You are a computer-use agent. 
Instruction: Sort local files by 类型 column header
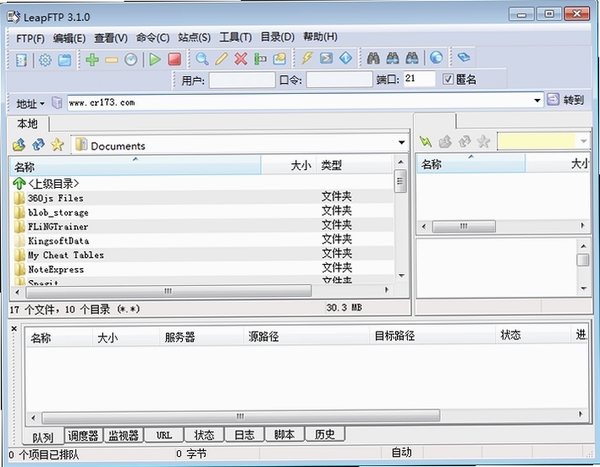pos(354,165)
